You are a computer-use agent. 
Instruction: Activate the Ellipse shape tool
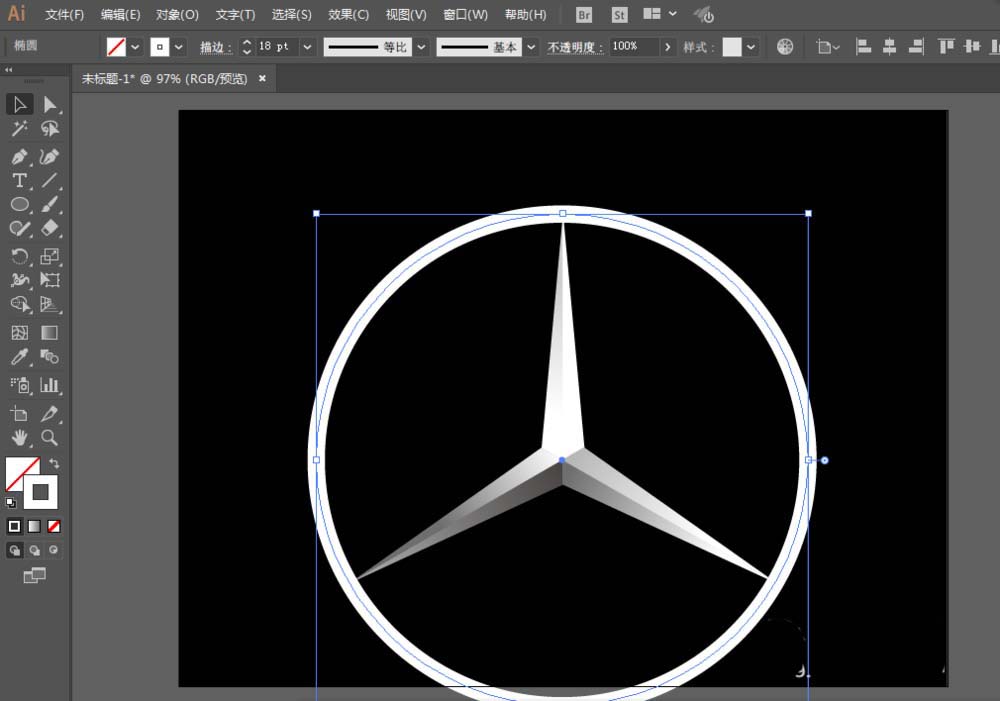19,205
